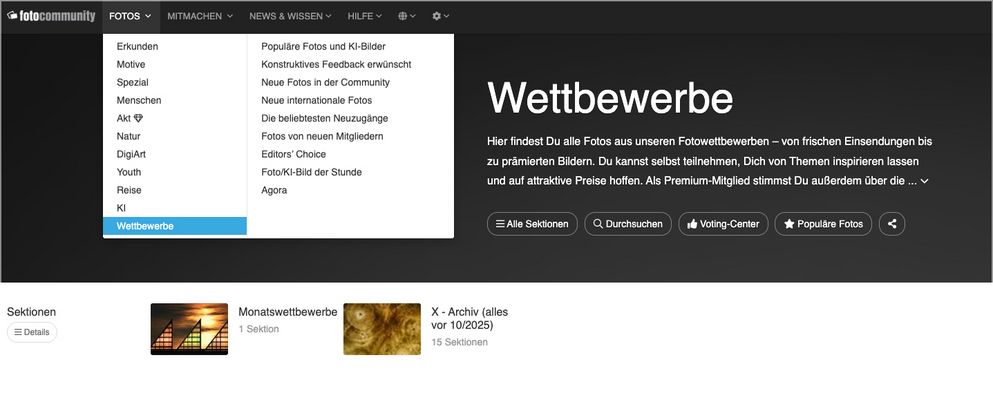Click the Details button under Sektionen
Viewport: 993px width, 400px height.
(32, 332)
